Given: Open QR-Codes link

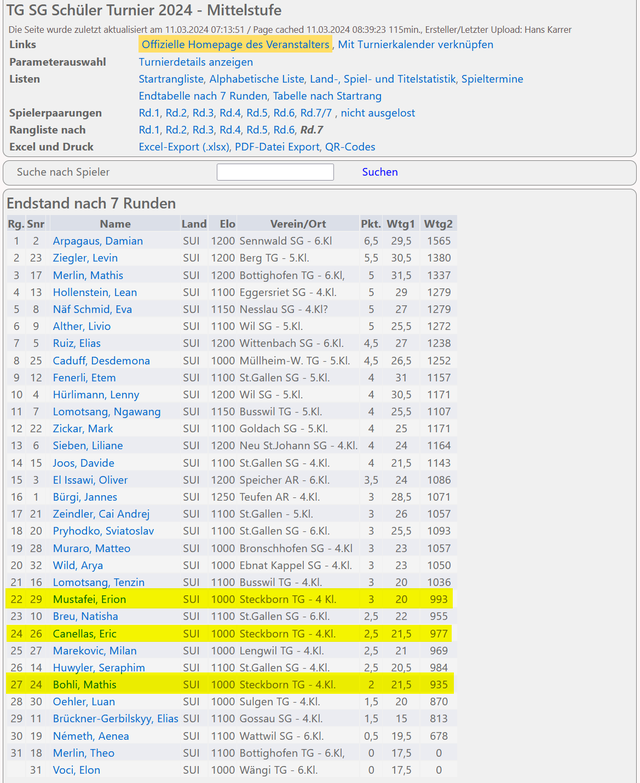Looking at the screenshot, I should click(350, 147).
